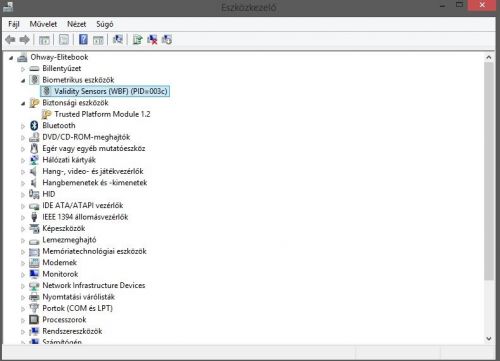Click the Update driver toolbar icon
Viewport: 500px width, 361px height.
[137, 40]
